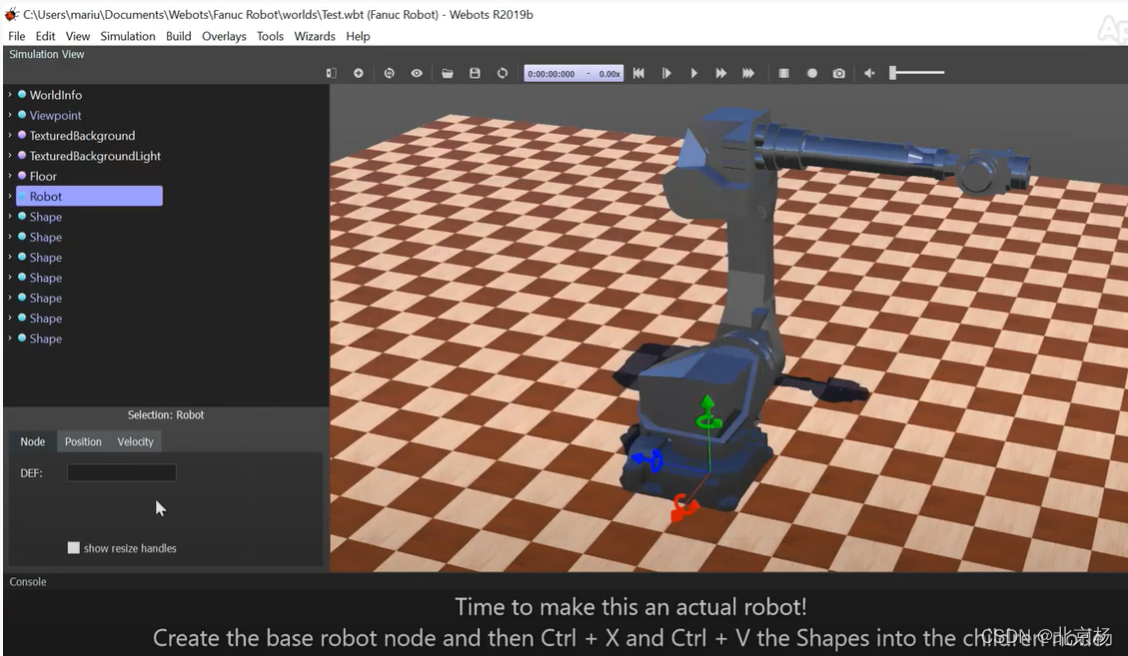Screen dimensions: 1128x656
Task: Open the File menu
Action: click(x=17, y=36)
